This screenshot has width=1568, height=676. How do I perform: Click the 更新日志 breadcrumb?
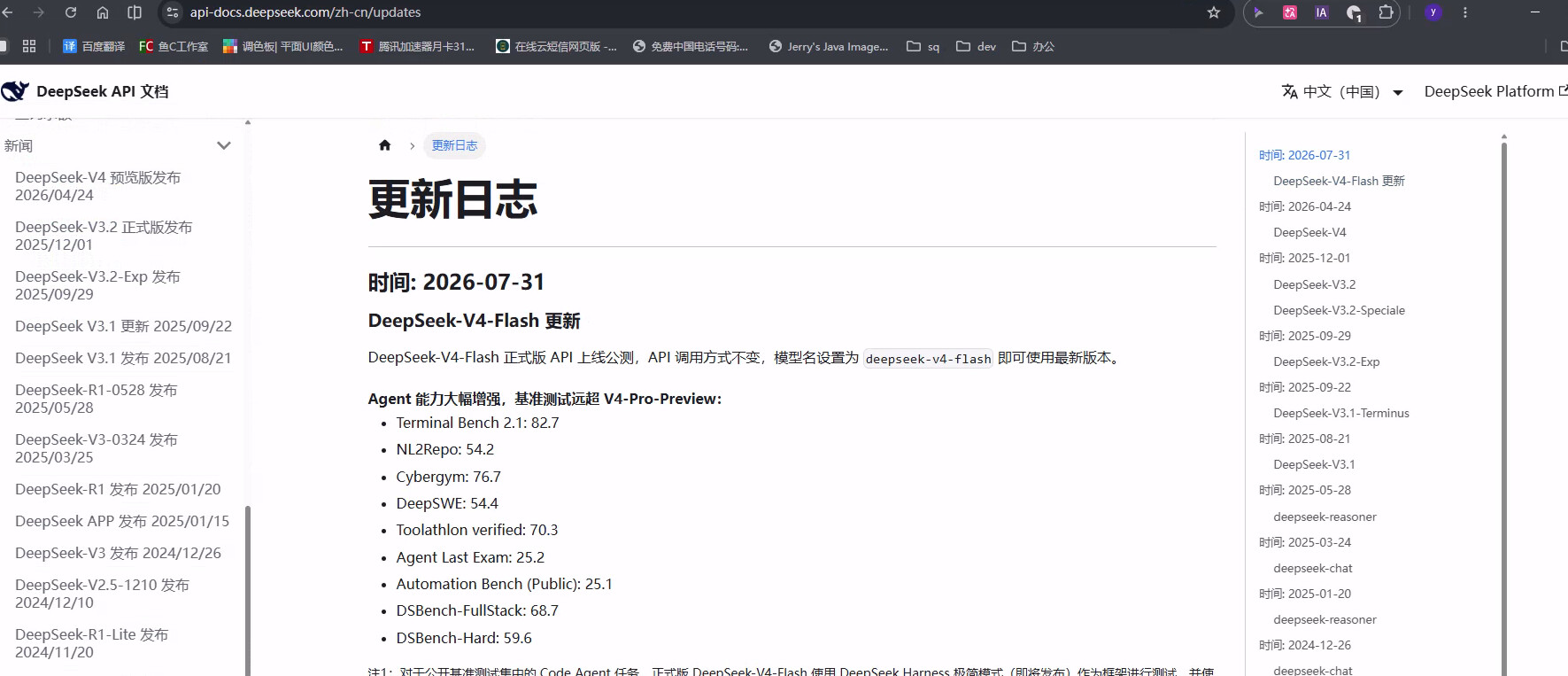click(x=454, y=145)
